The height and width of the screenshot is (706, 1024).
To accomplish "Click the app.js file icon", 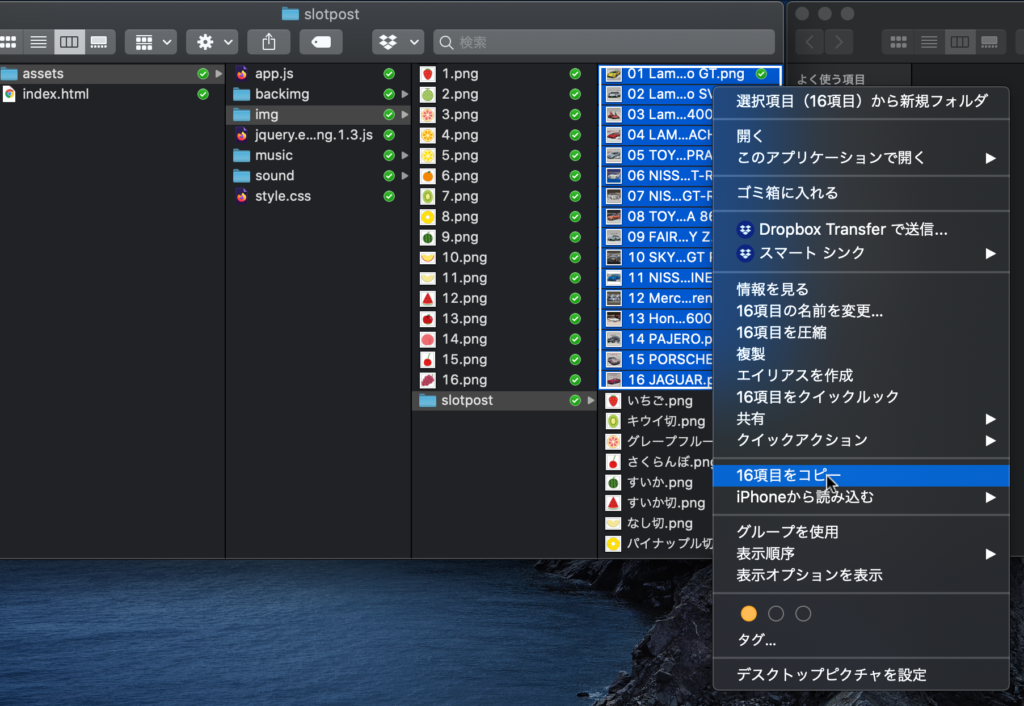I will tap(241, 74).
